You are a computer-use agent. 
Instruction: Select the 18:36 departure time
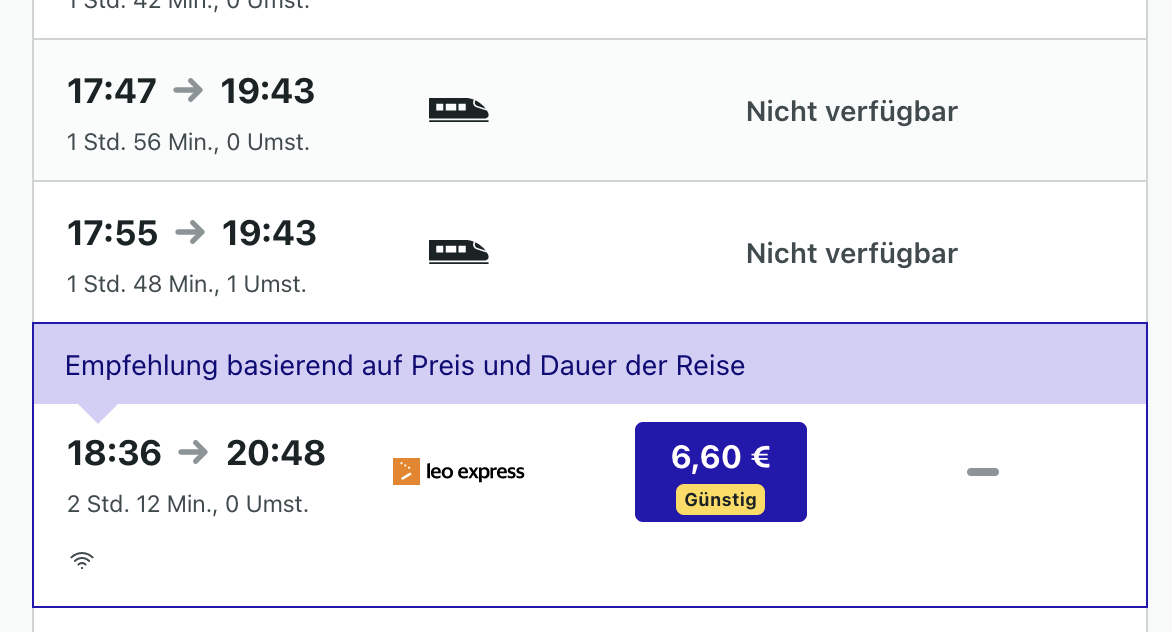coord(114,453)
